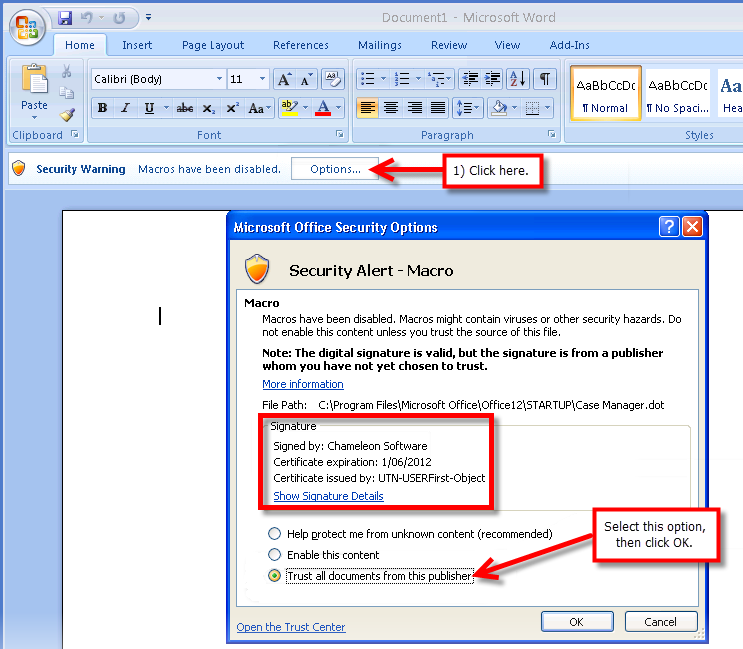Show paragraph marks with pilcrow icon
The height and width of the screenshot is (649, 743).
(x=545, y=79)
